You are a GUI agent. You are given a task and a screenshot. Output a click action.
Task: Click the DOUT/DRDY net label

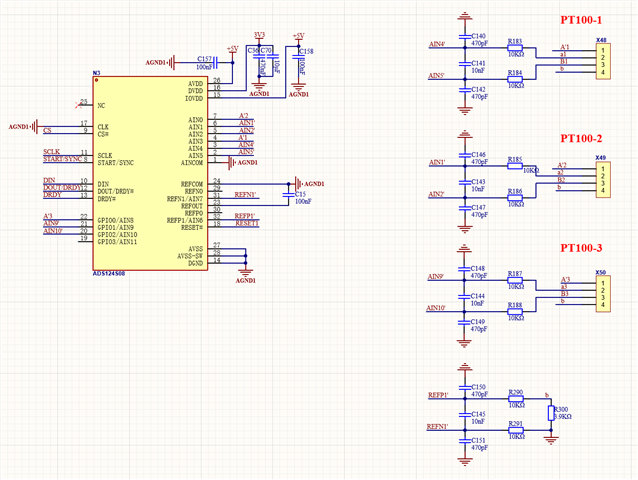click(x=62, y=188)
